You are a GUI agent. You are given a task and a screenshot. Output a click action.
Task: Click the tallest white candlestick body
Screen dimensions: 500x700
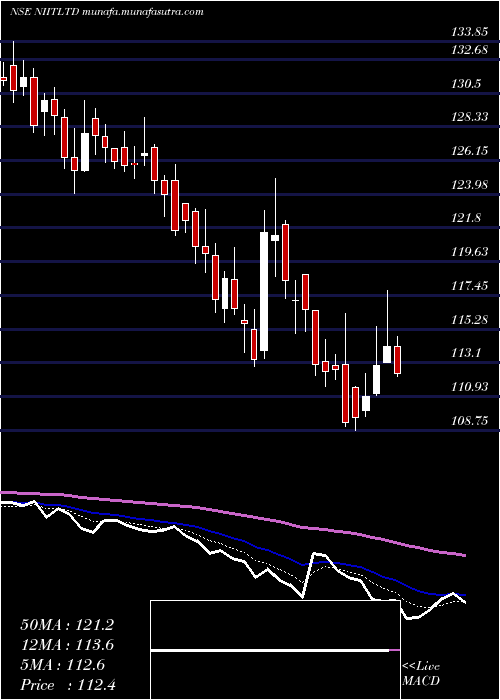(x=264, y=291)
